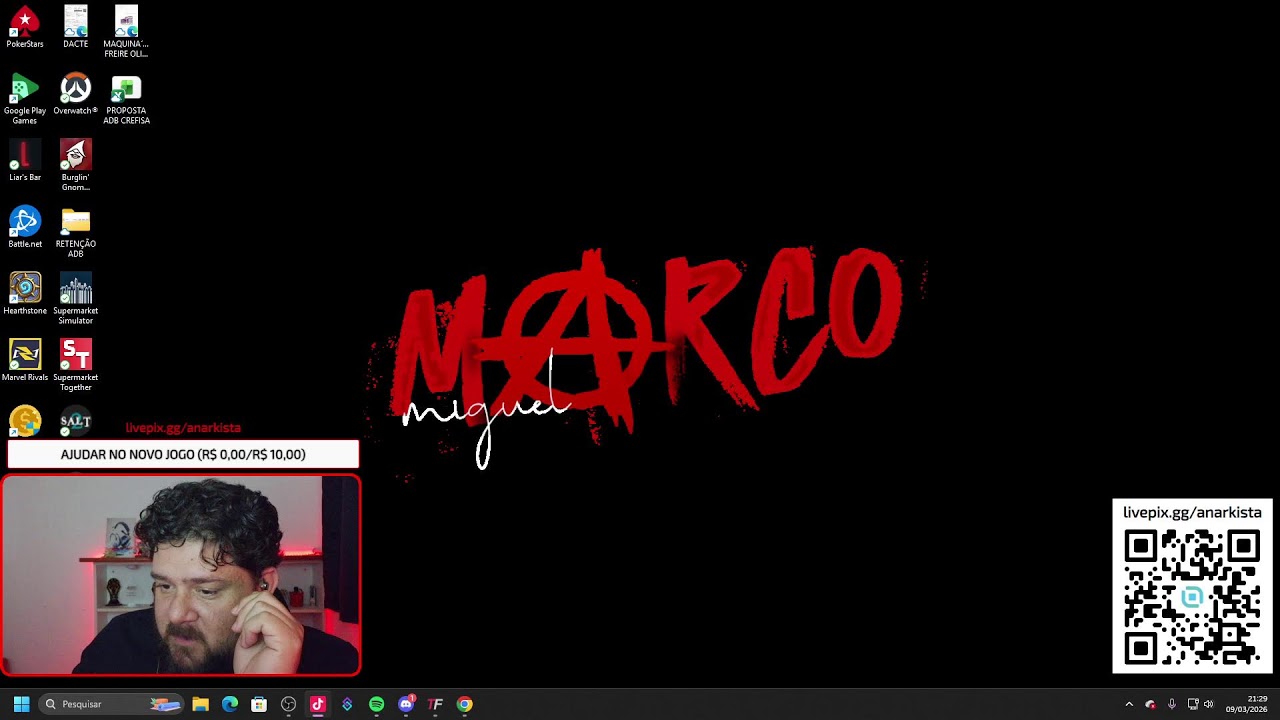Switch to the TikTok app on the taskbar
Image resolution: width=1280 pixels, height=720 pixels.
[318, 704]
